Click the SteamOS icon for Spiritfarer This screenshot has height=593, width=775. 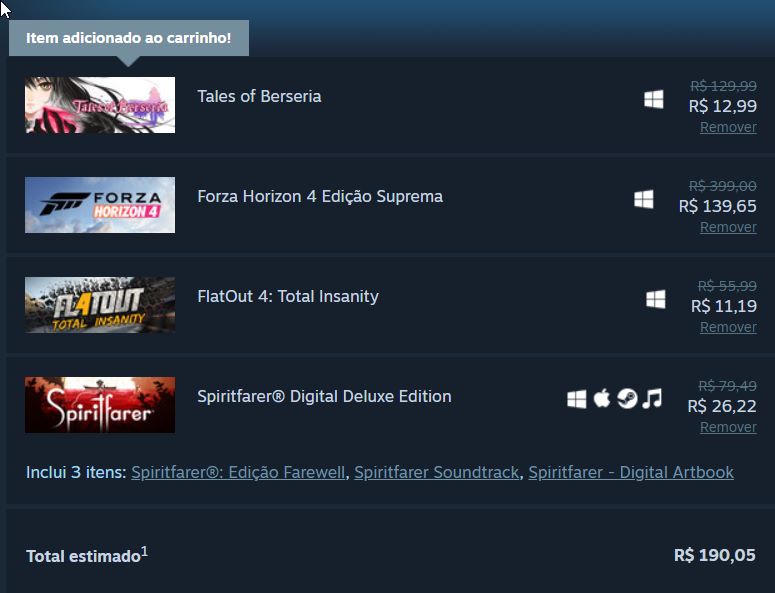point(627,399)
